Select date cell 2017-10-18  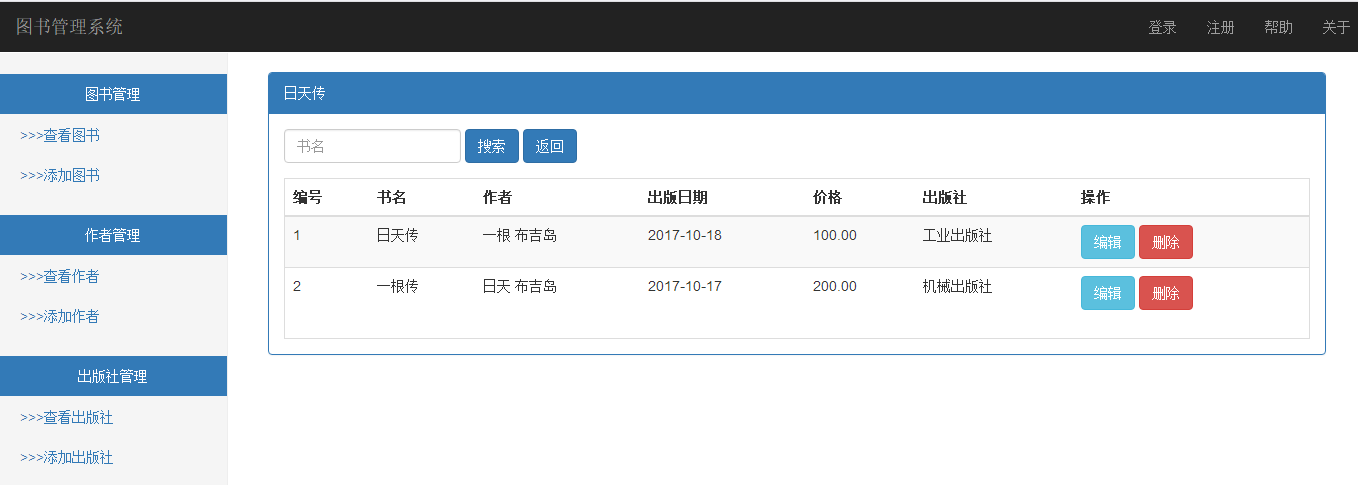pyautogui.click(x=685, y=236)
